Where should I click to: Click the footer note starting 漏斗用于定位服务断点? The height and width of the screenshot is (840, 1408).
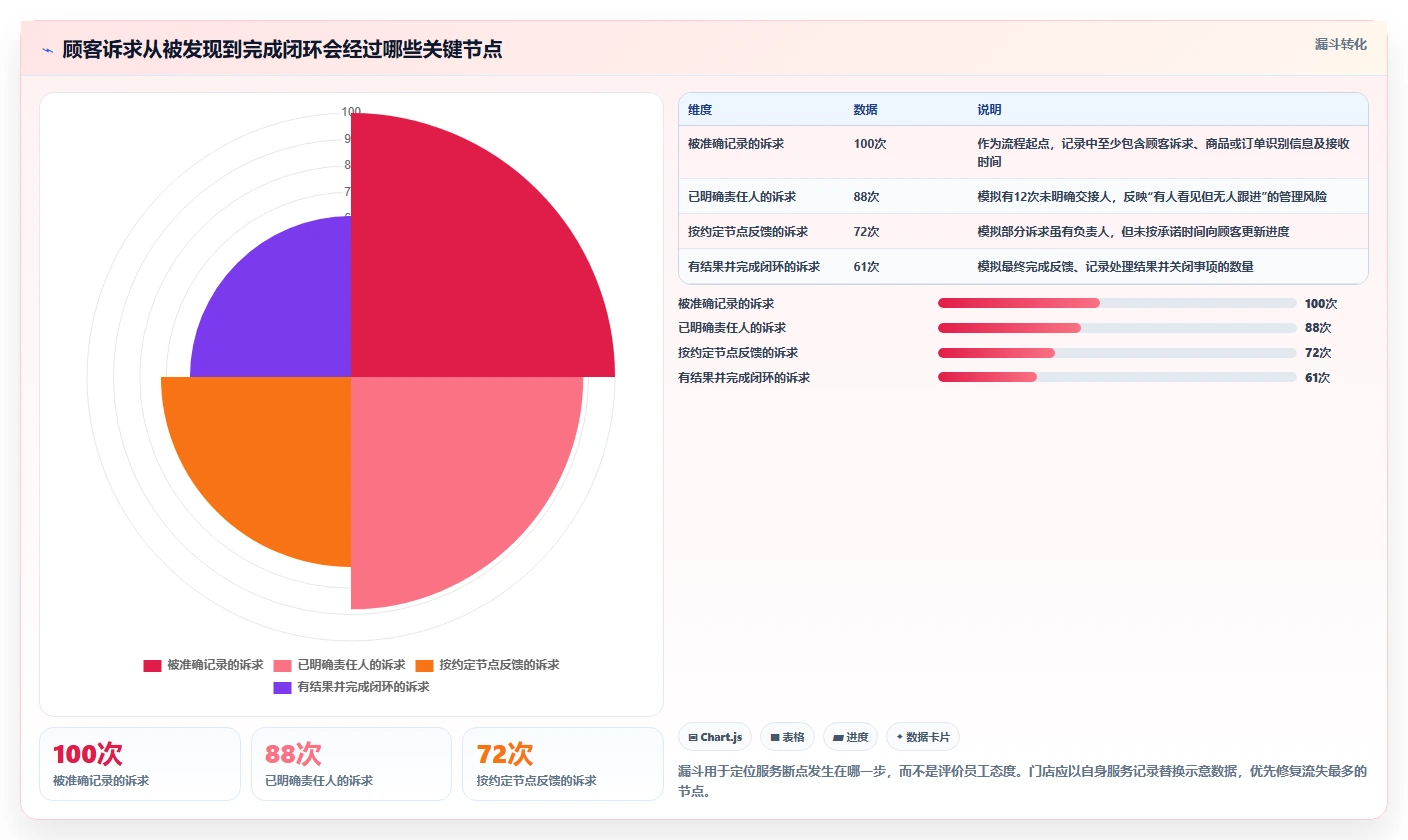[x=1022, y=781]
